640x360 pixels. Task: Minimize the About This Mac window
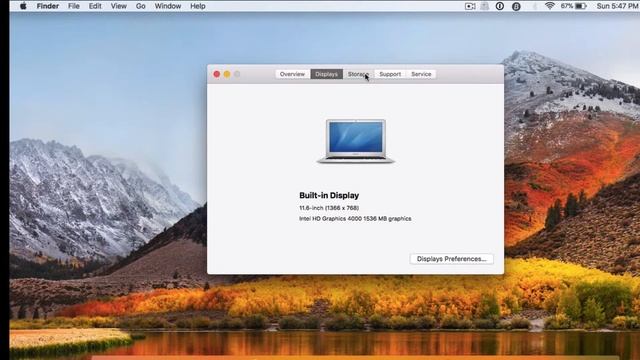click(x=227, y=74)
